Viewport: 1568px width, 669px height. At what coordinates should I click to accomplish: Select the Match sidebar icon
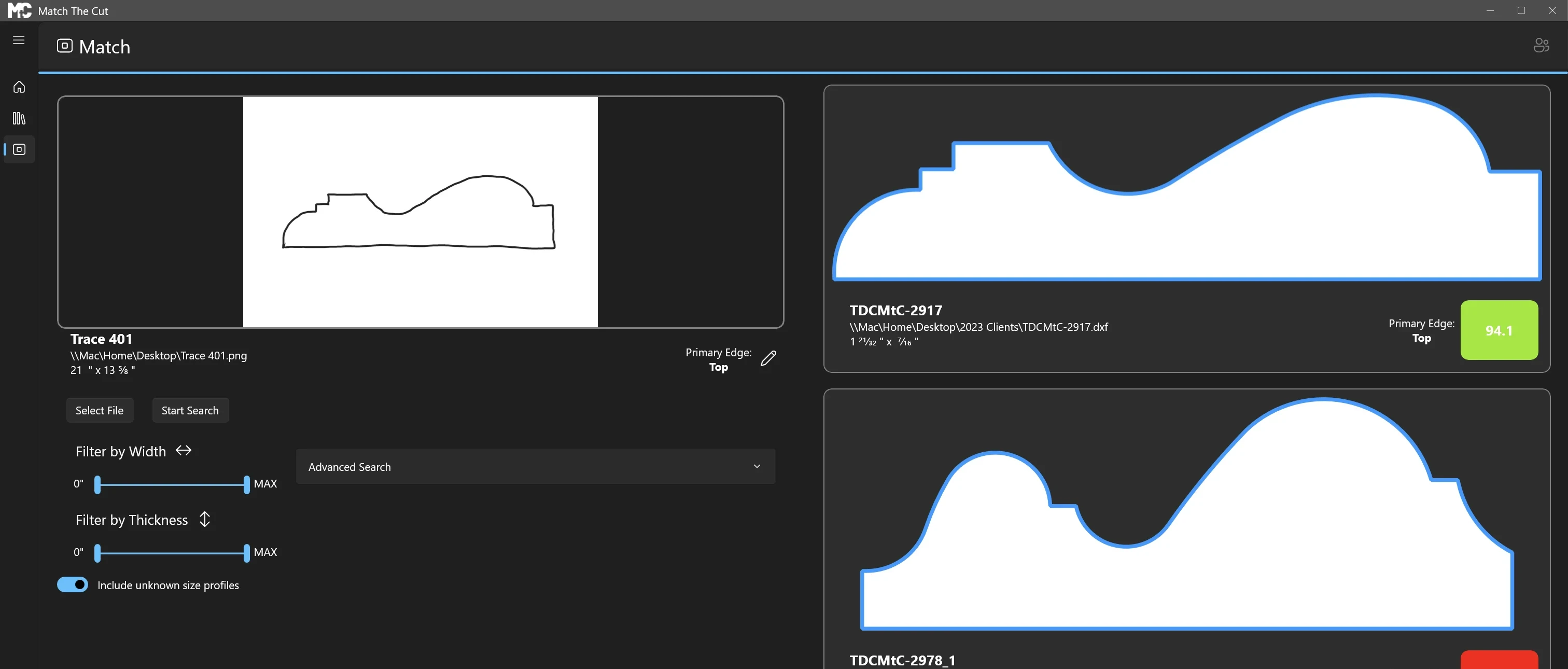click(x=19, y=149)
